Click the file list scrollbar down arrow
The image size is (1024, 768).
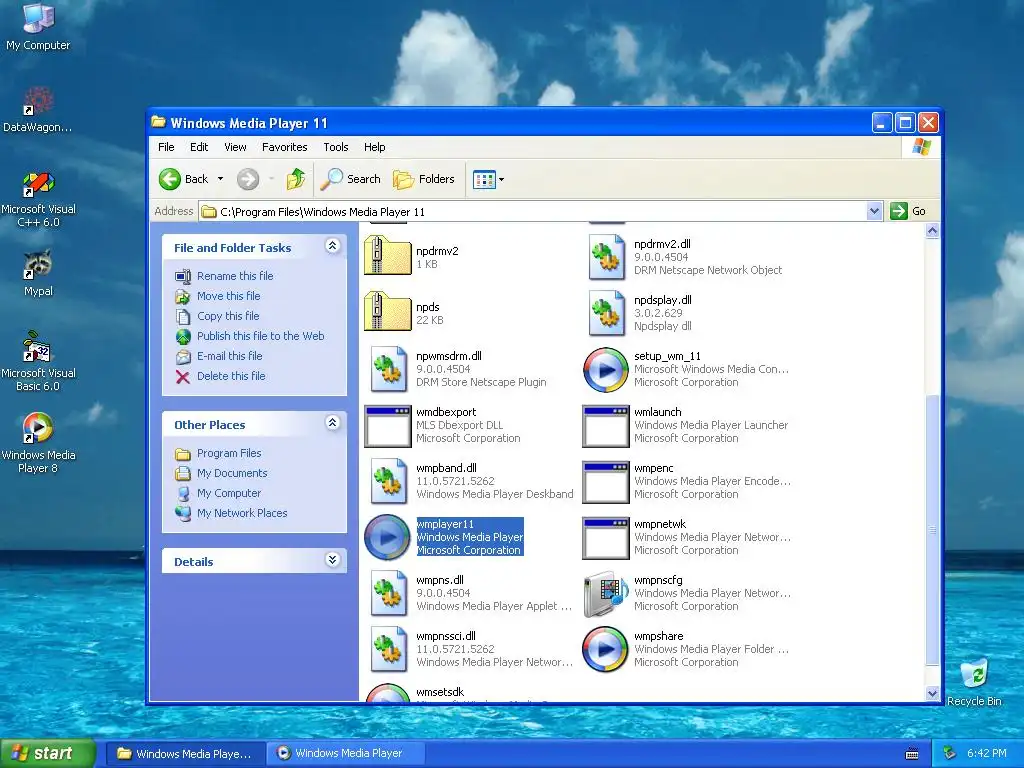click(933, 694)
